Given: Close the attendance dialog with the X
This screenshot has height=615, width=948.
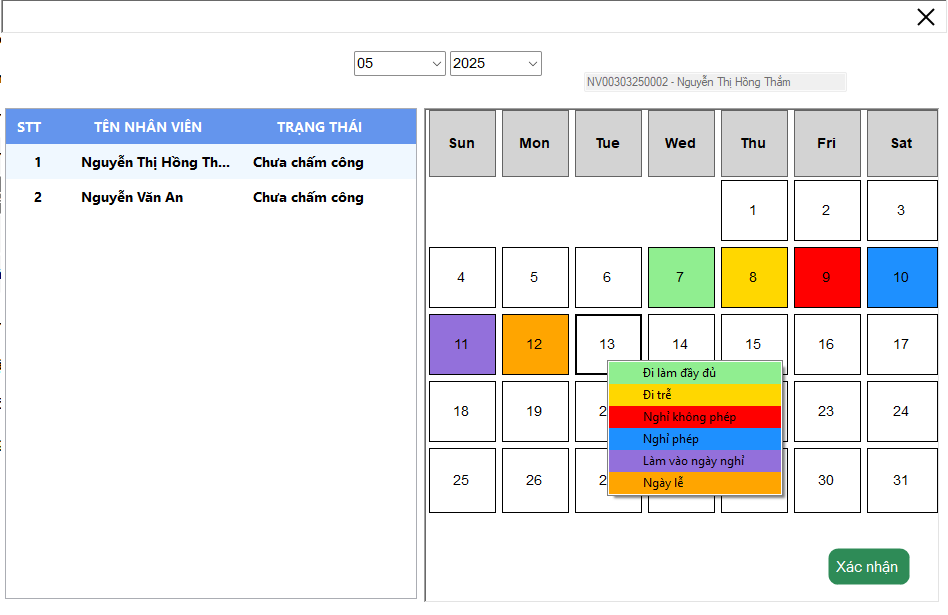Looking at the screenshot, I should coord(926,17).
